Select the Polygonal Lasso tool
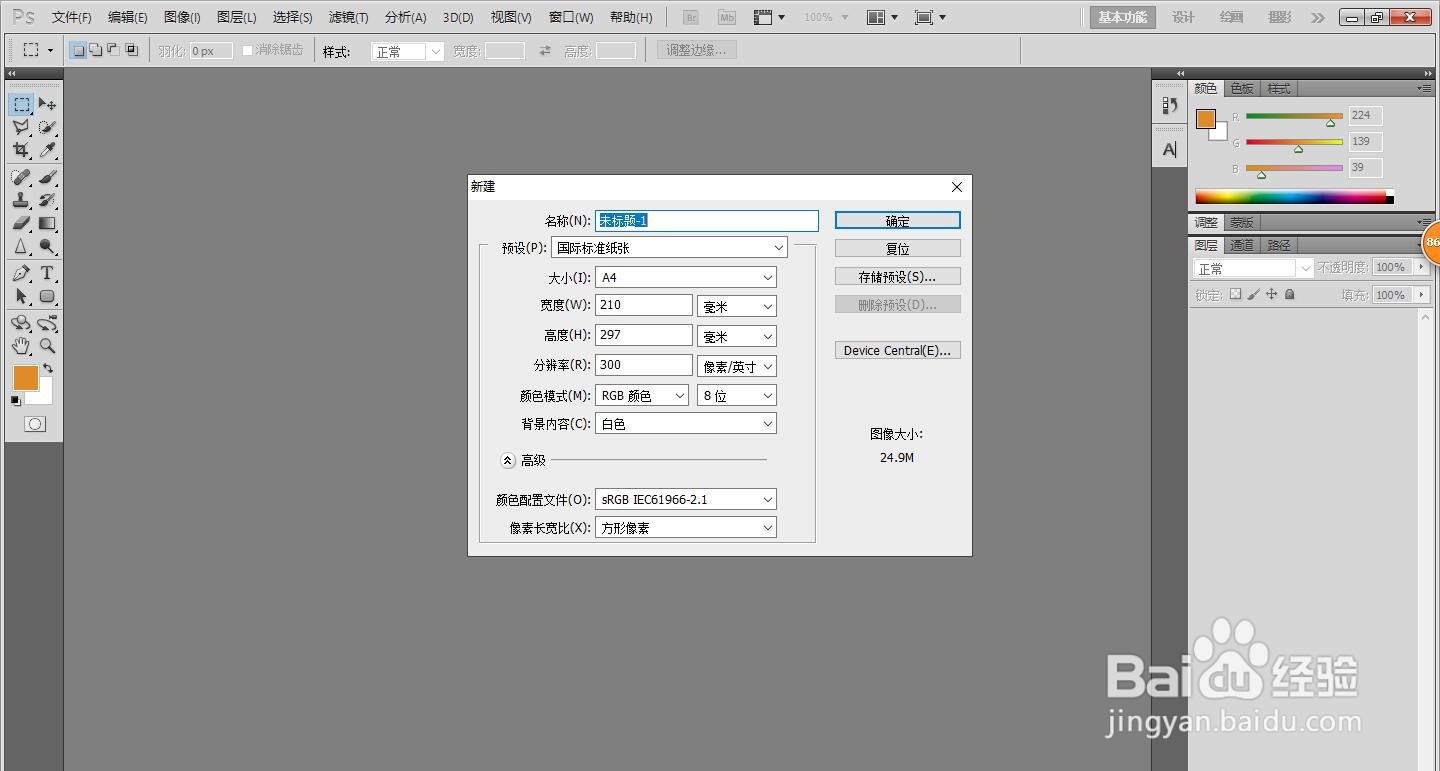Screen dimensions: 1440x771 click(x=21, y=127)
